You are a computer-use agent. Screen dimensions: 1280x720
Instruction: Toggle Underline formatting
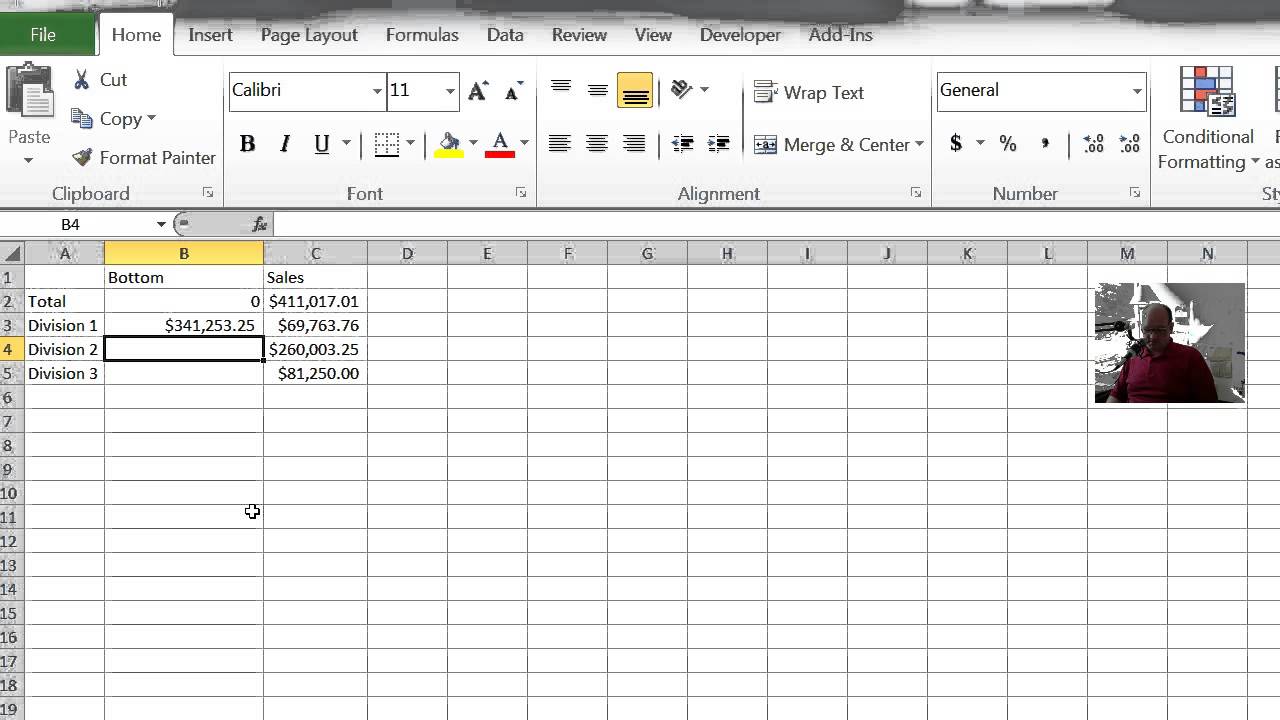click(x=322, y=144)
